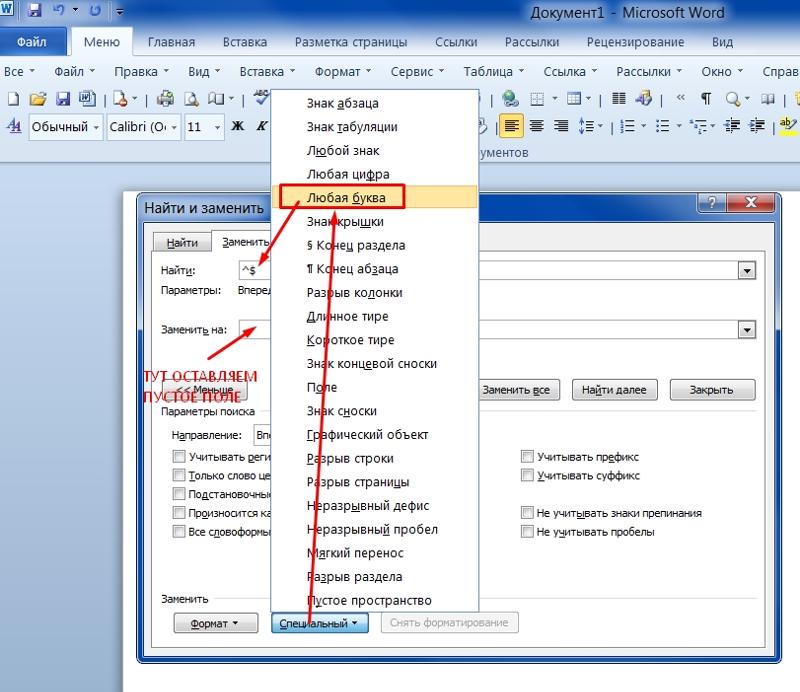Click the Print icon in the toolbar
800x692 pixels.
tap(165, 98)
